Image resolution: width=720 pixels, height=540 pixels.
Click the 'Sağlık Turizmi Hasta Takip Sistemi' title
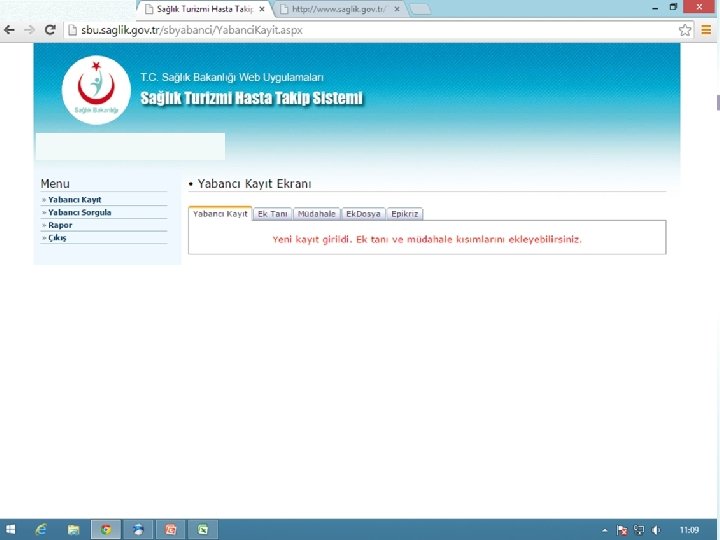252,98
